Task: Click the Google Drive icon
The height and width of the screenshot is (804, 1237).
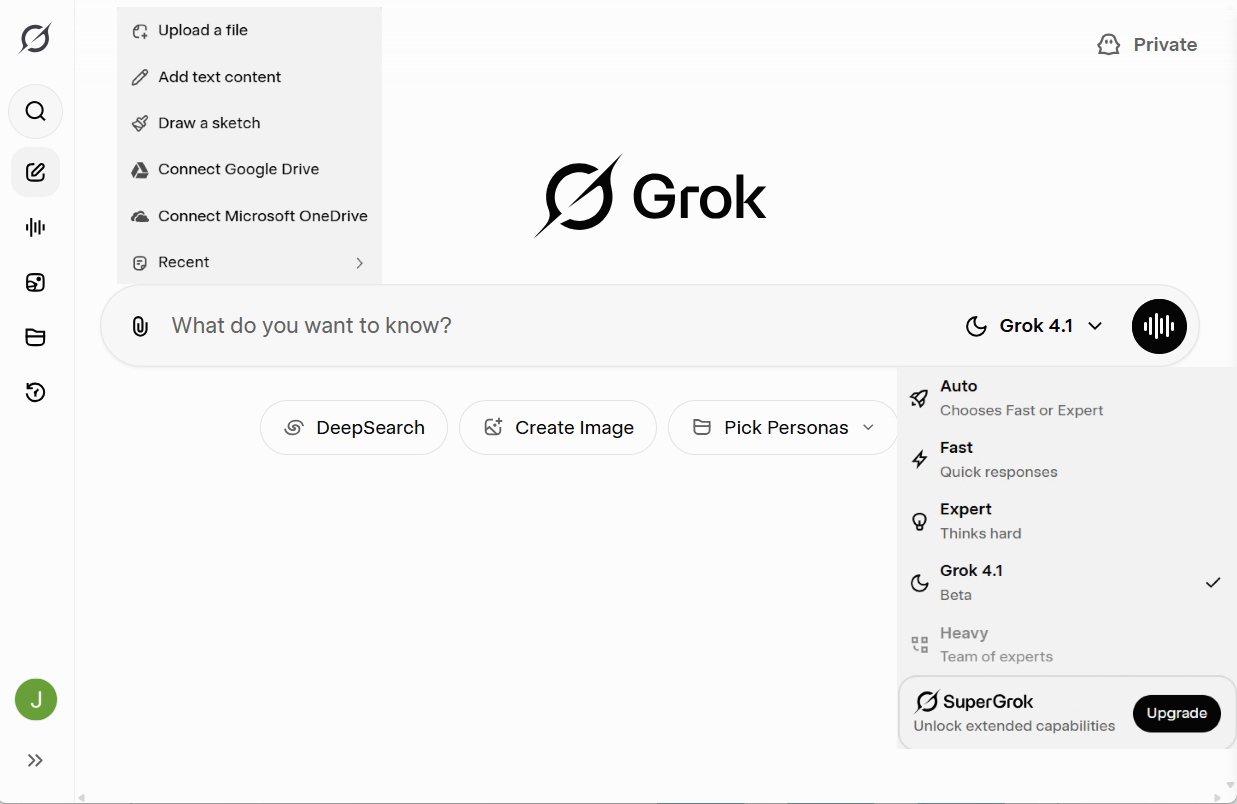Action: click(140, 170)
